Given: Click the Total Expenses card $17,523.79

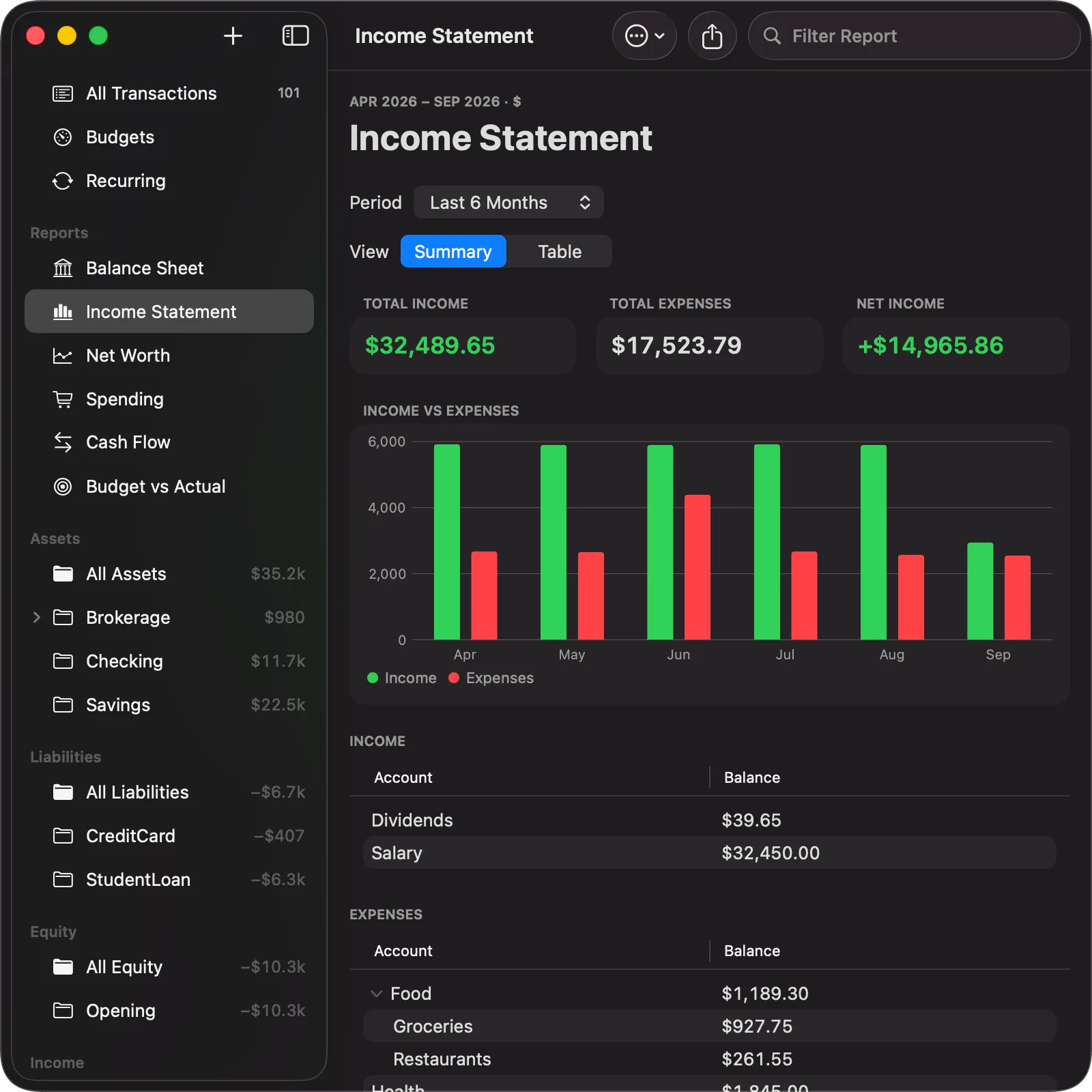Looking at the screenshot, I should pyautogui.click(x=710, y=346).
